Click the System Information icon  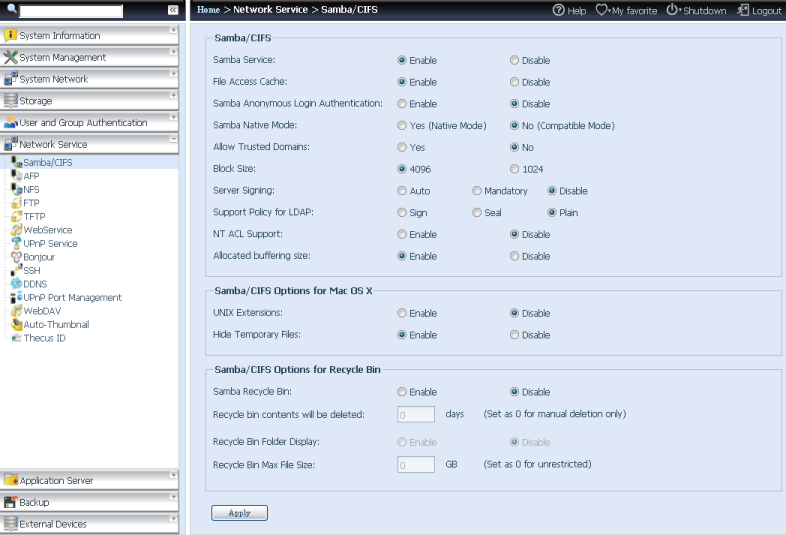[x=10, y=35]
